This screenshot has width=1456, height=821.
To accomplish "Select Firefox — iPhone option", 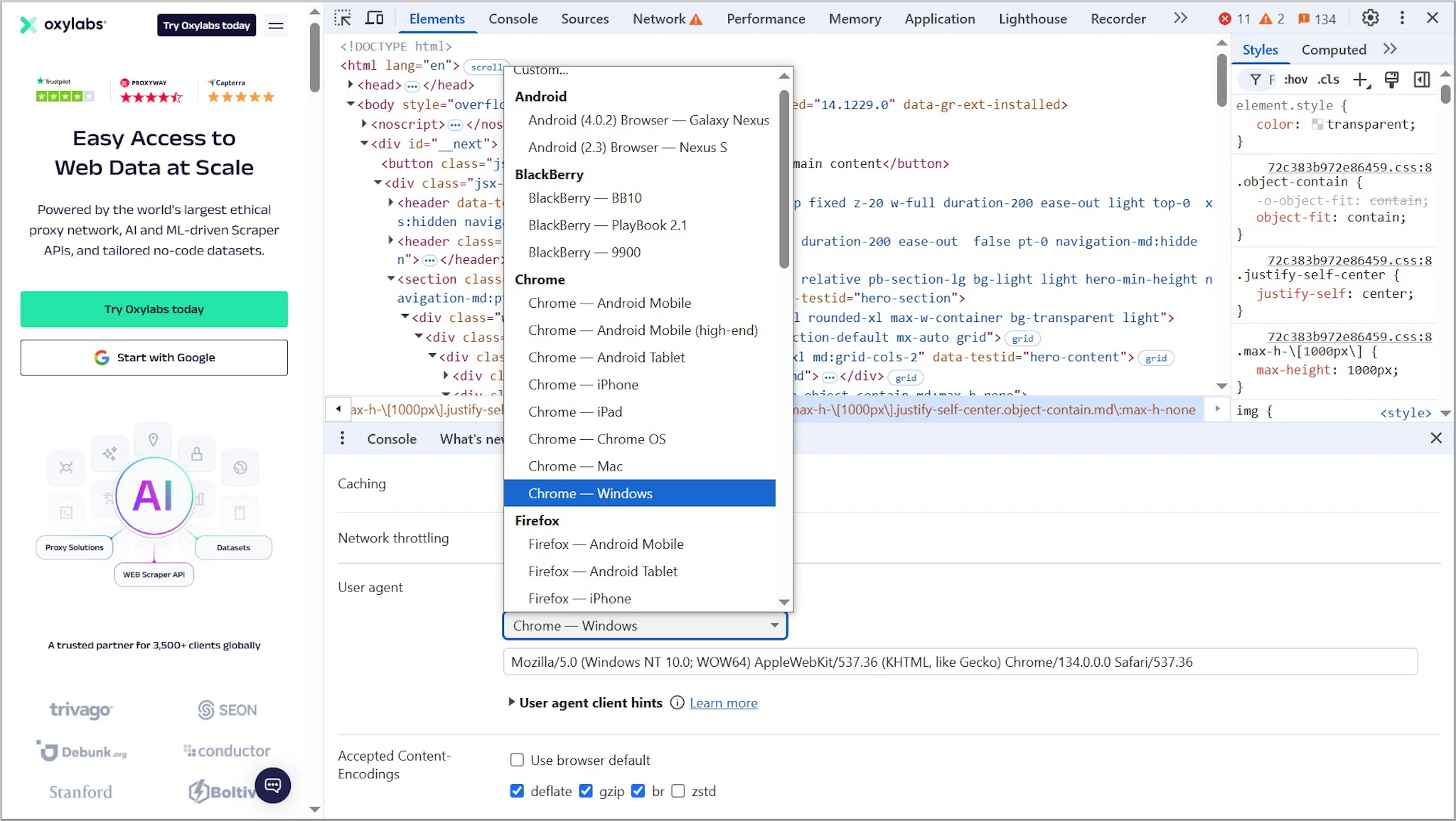I will pyautogui.click(x=639, y=599).
